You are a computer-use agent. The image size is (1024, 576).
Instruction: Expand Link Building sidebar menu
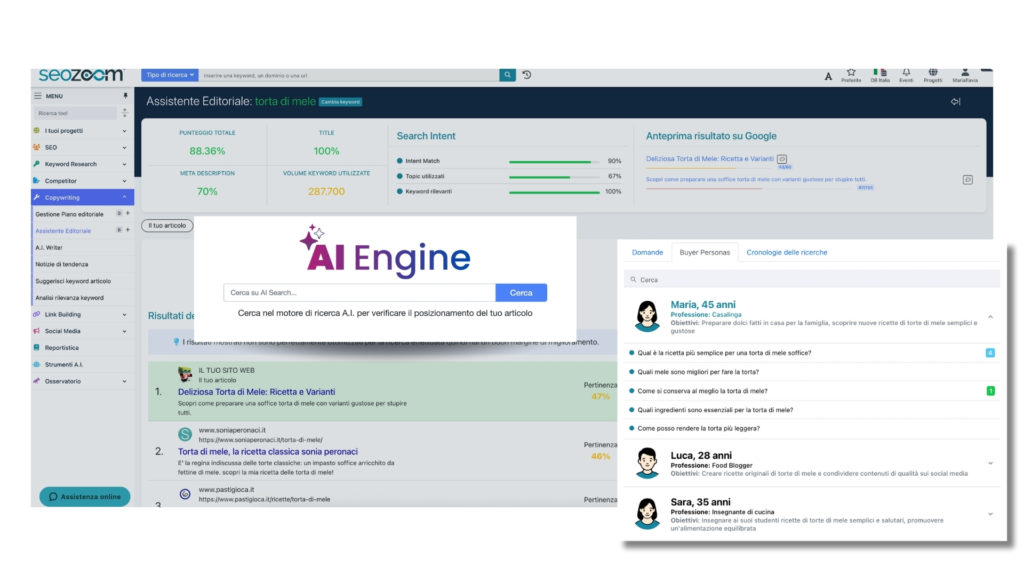tap(81, 314)
